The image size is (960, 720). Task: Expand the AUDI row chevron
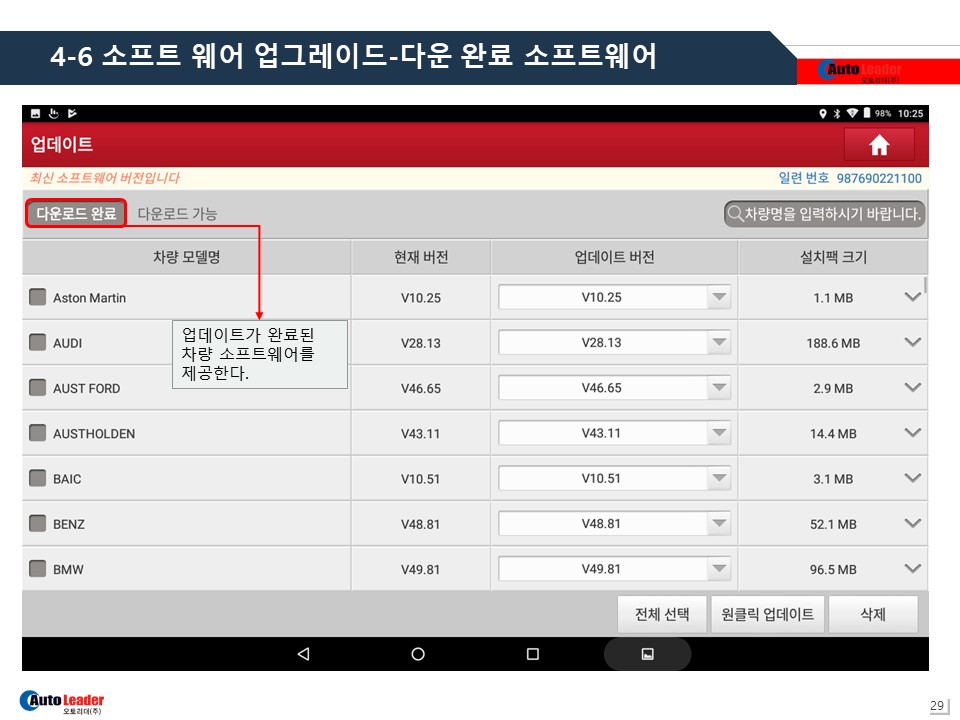coord(912,342)
